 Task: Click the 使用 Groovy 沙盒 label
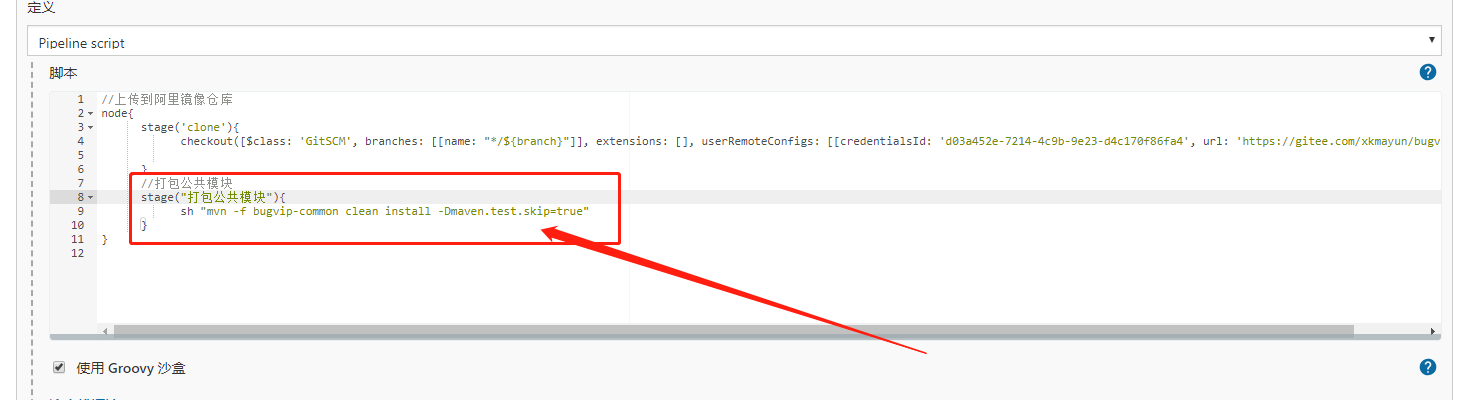[x=131, y=367]
